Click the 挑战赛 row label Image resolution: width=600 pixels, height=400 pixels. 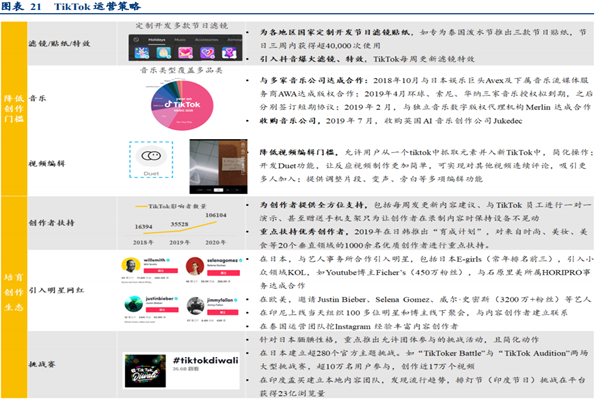point(42,364)
